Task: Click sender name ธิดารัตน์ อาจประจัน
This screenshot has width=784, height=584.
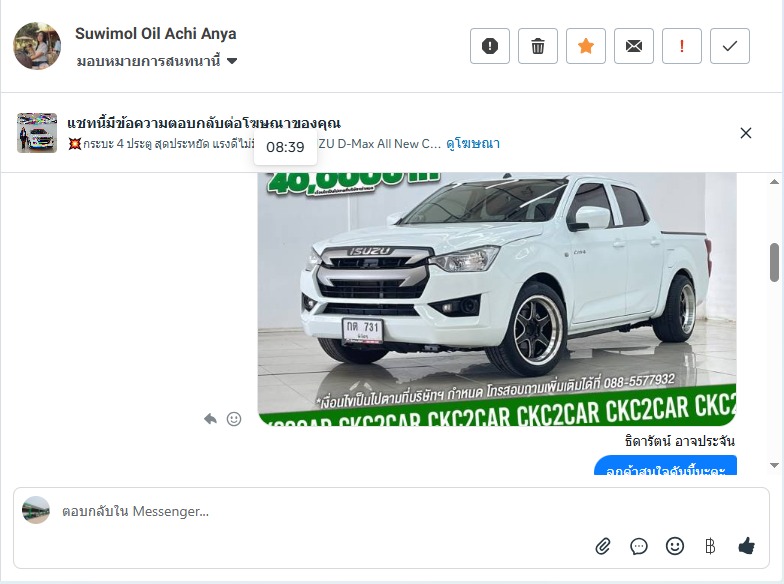Action: (680, 441)
